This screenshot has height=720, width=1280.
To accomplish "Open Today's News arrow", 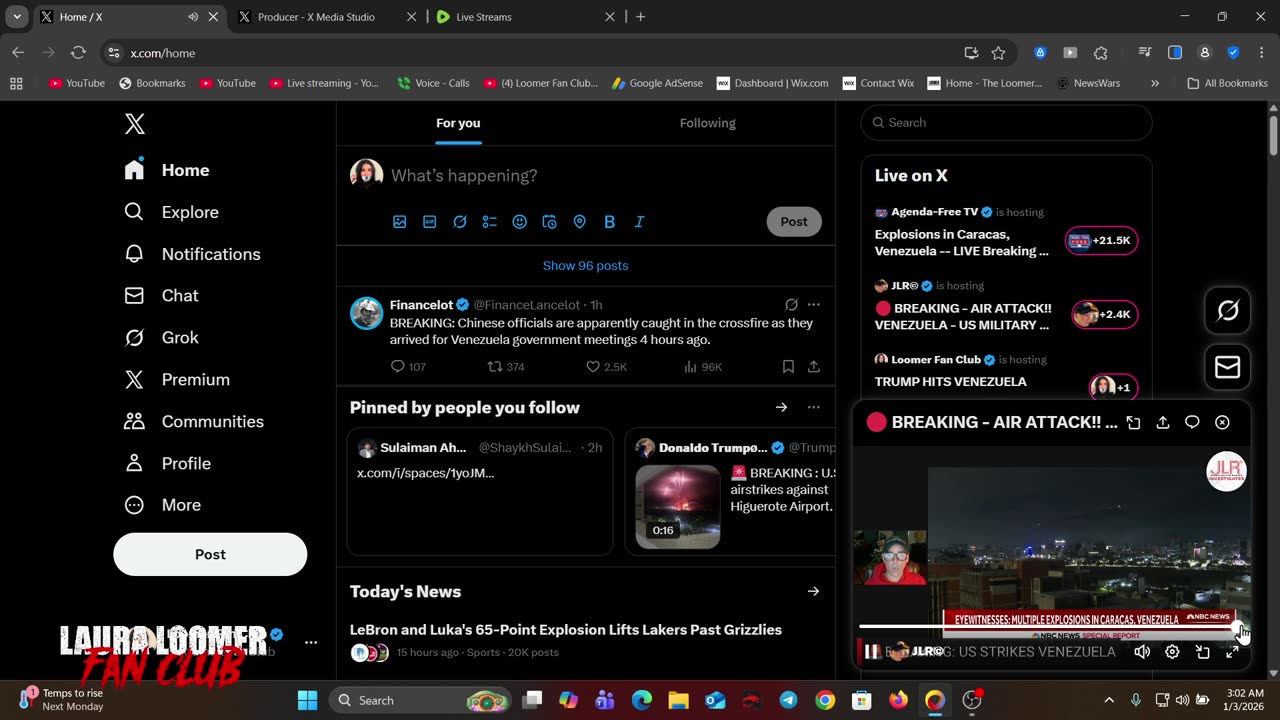I will tap(813, 592).
